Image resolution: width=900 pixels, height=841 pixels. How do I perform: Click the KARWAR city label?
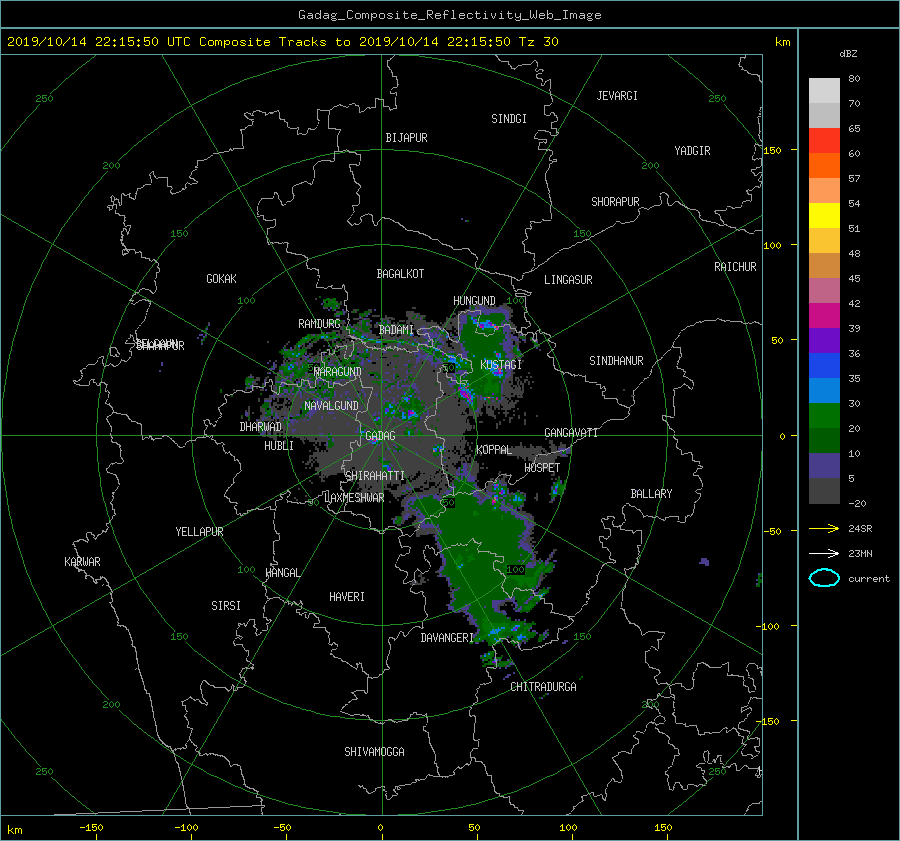(x=82, y=562)
